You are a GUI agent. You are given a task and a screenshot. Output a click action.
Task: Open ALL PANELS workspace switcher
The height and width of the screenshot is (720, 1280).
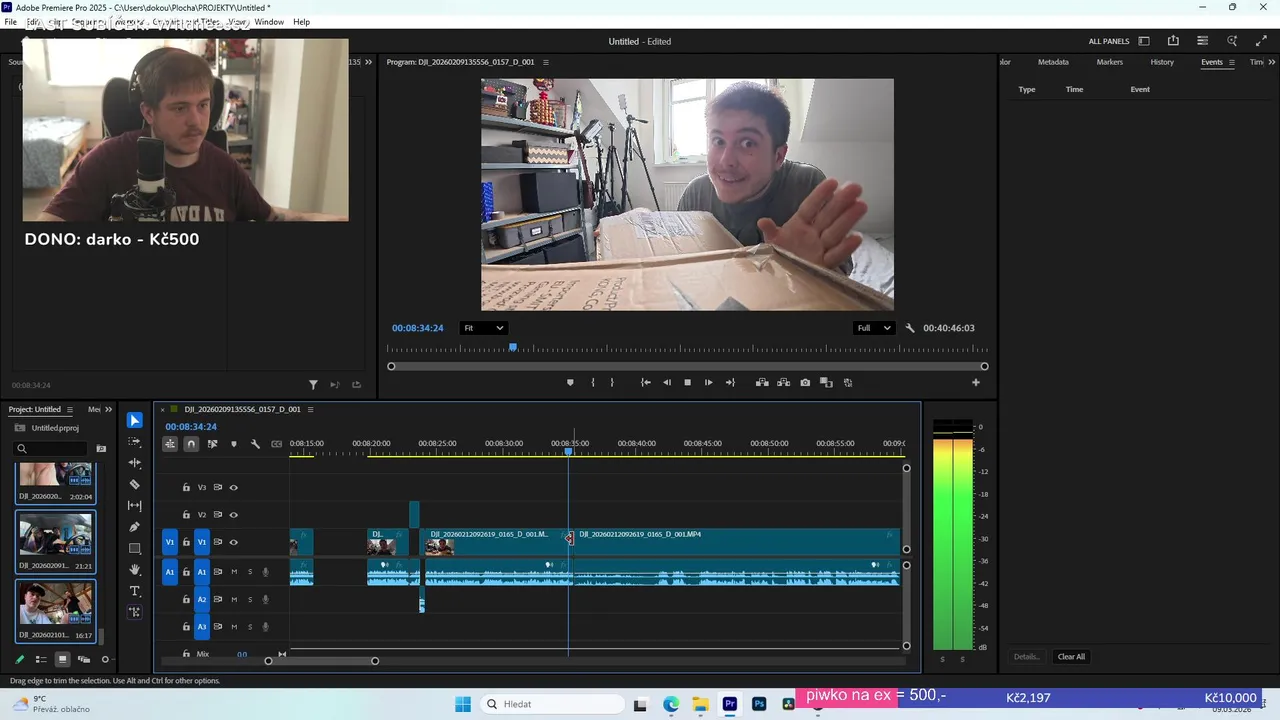pos(1109,41)
